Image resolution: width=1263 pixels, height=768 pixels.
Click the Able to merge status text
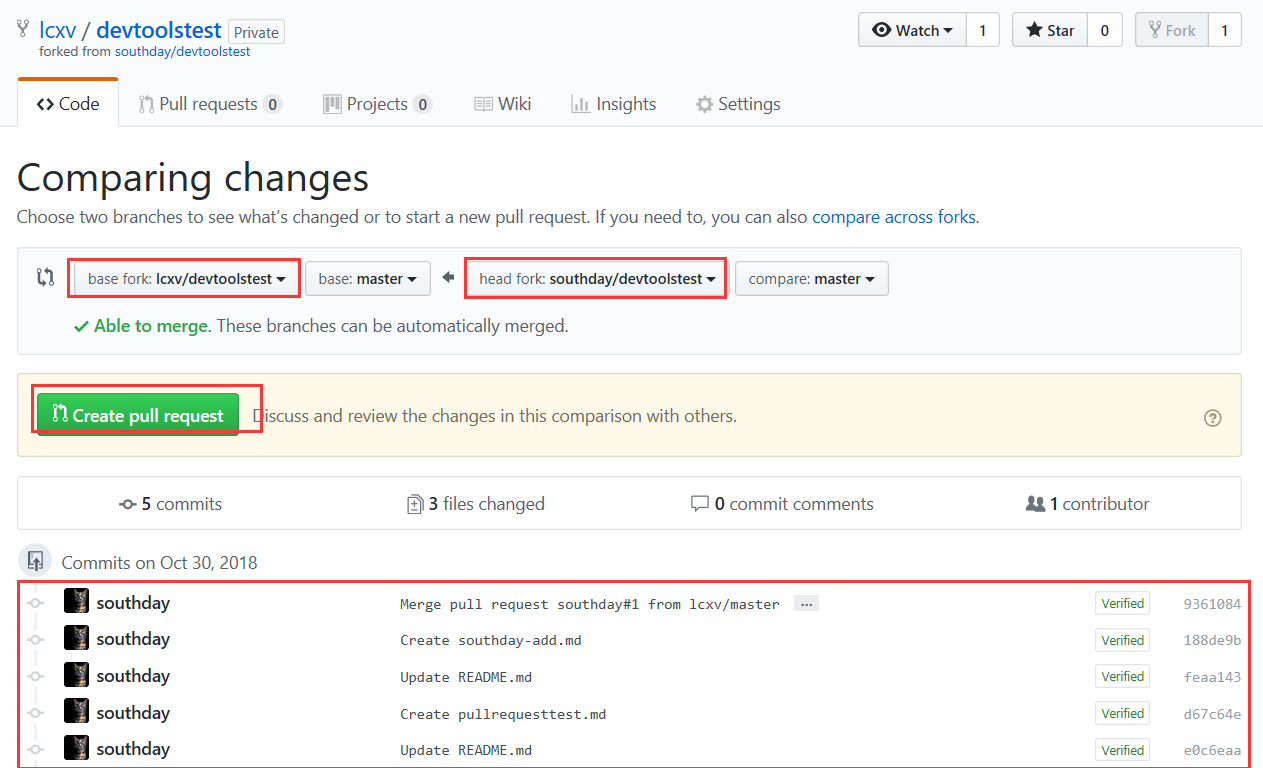point(151,326)
